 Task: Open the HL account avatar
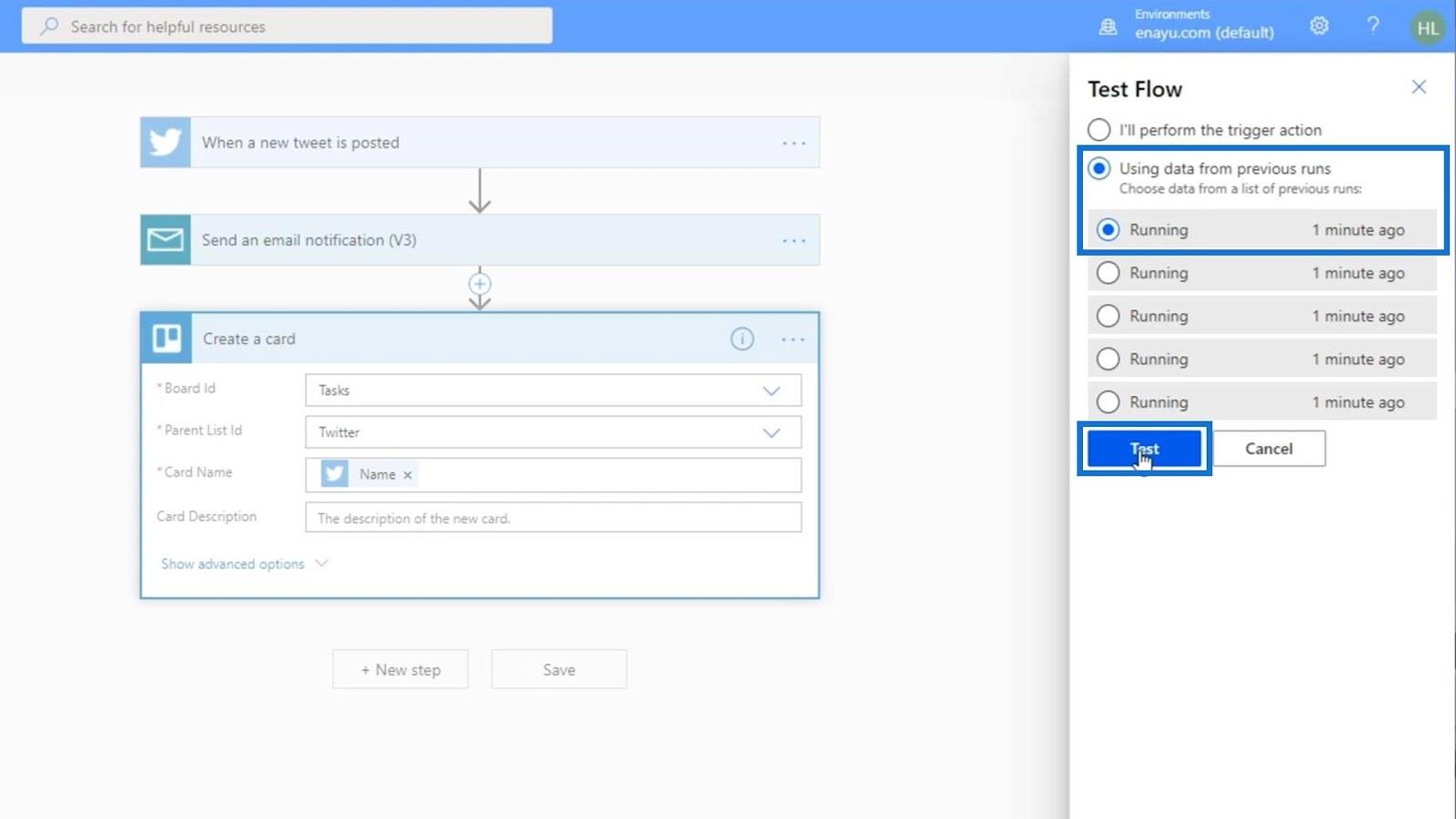1427,27
